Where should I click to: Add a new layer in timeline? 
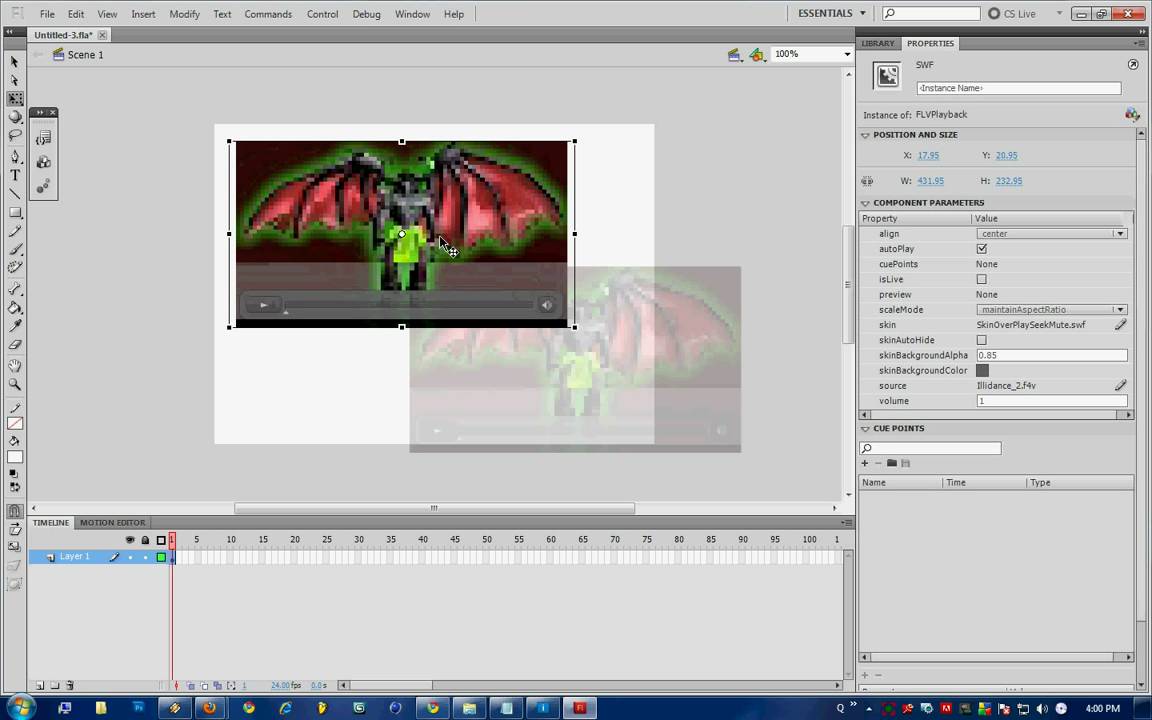[x=40, y=685]
